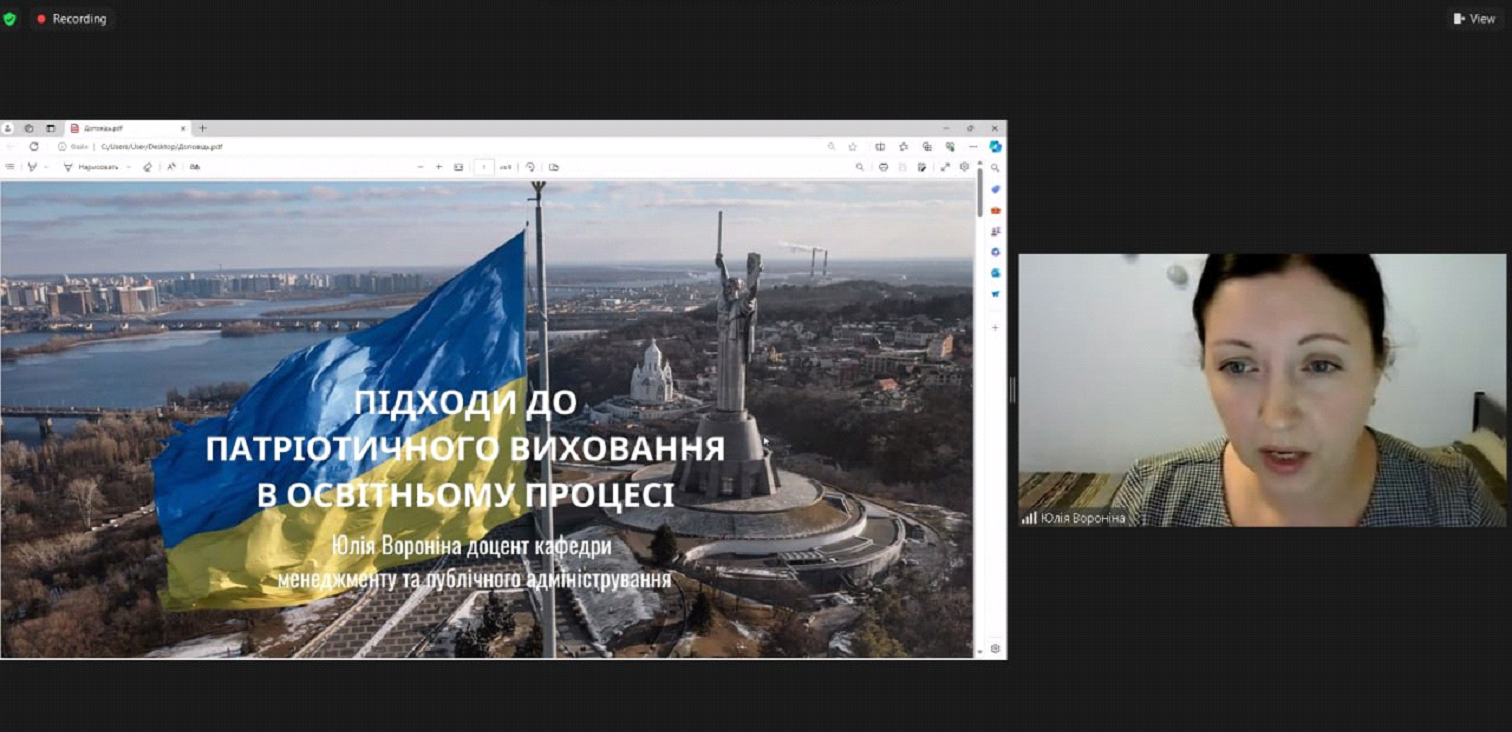
Task: Print the PDF document
Action: tap(883, 167)
